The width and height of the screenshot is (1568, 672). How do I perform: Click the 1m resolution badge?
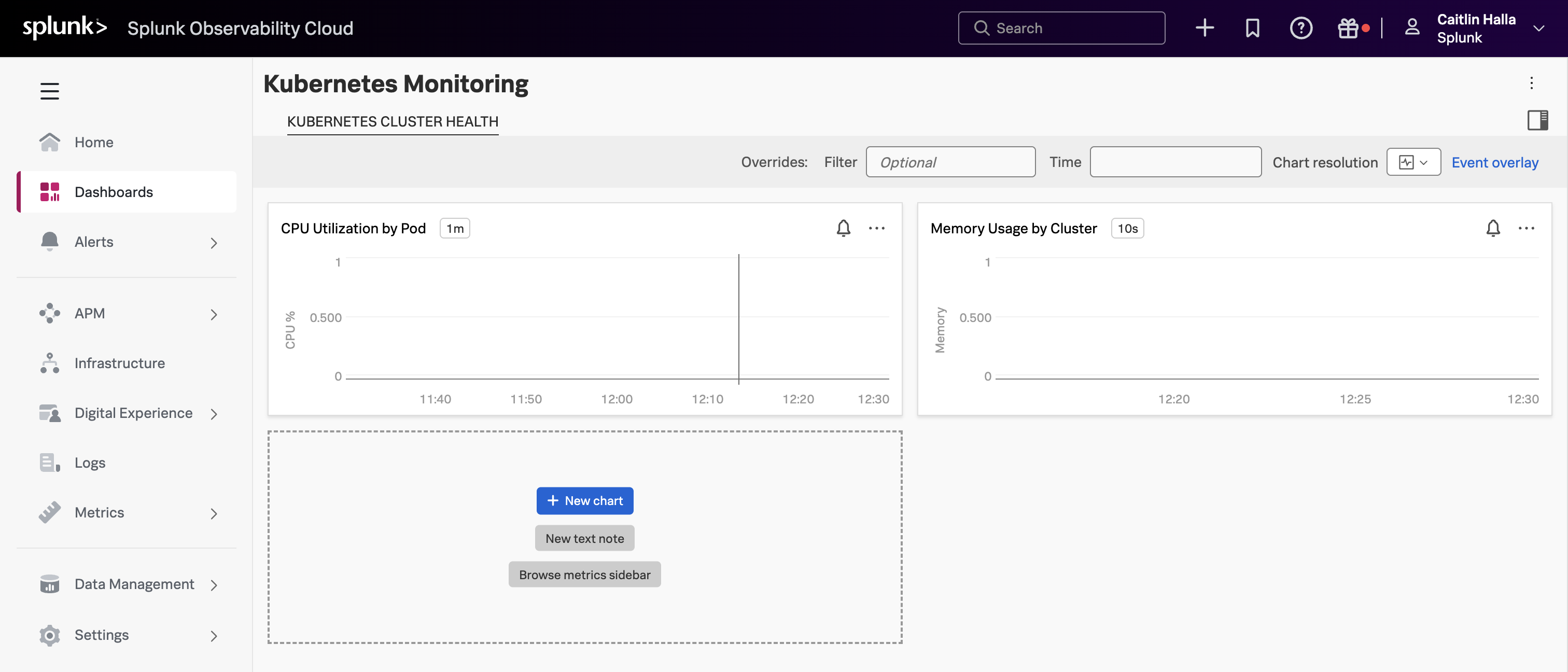pyautogui.click(x=455, y=228)
